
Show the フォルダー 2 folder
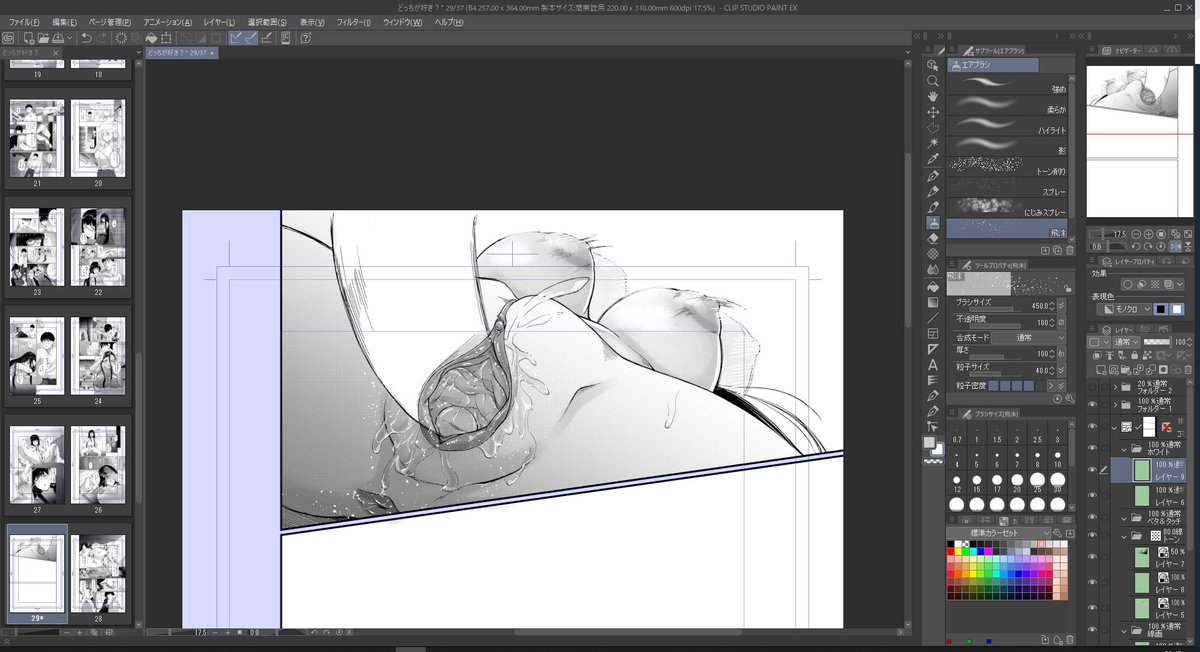coord(1092,385)
